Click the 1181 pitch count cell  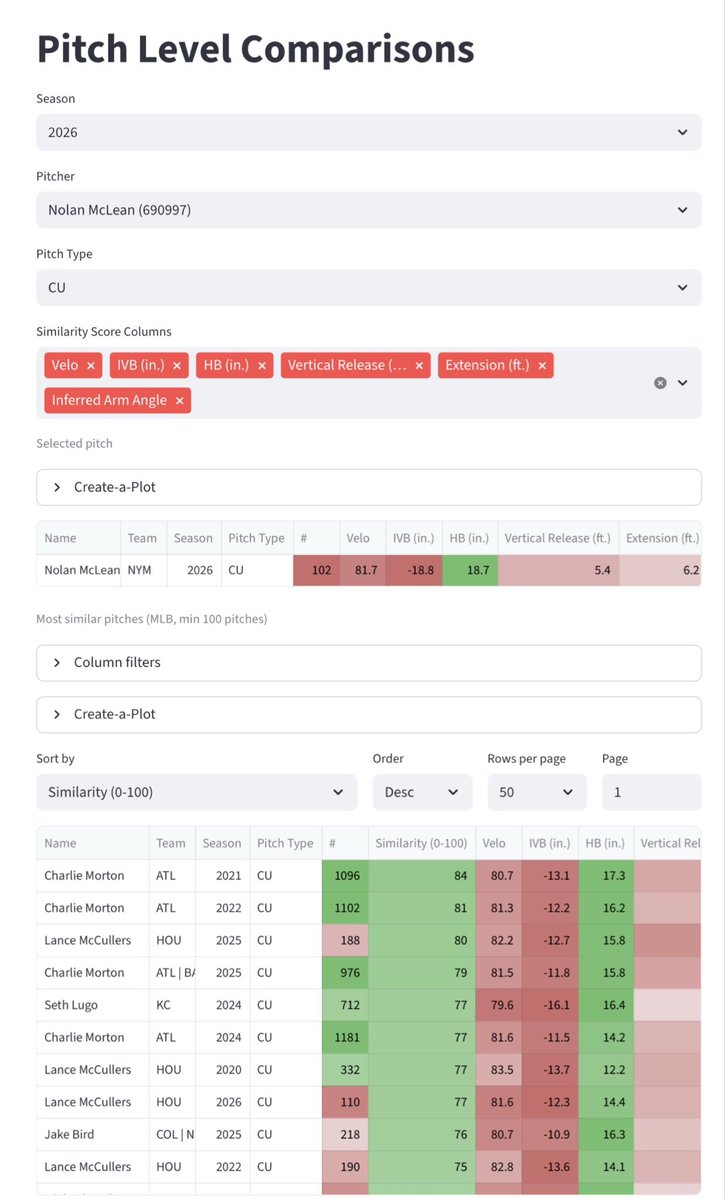click(x=345, y=1037)
